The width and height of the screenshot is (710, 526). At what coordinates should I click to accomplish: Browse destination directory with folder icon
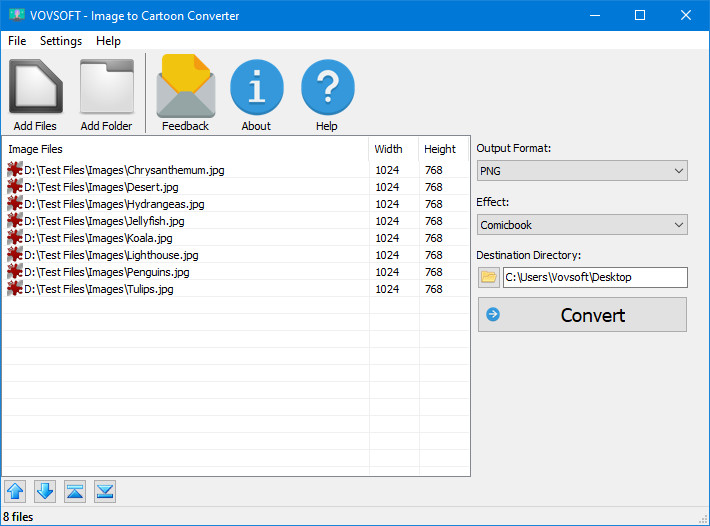click(x=489, y=277)
